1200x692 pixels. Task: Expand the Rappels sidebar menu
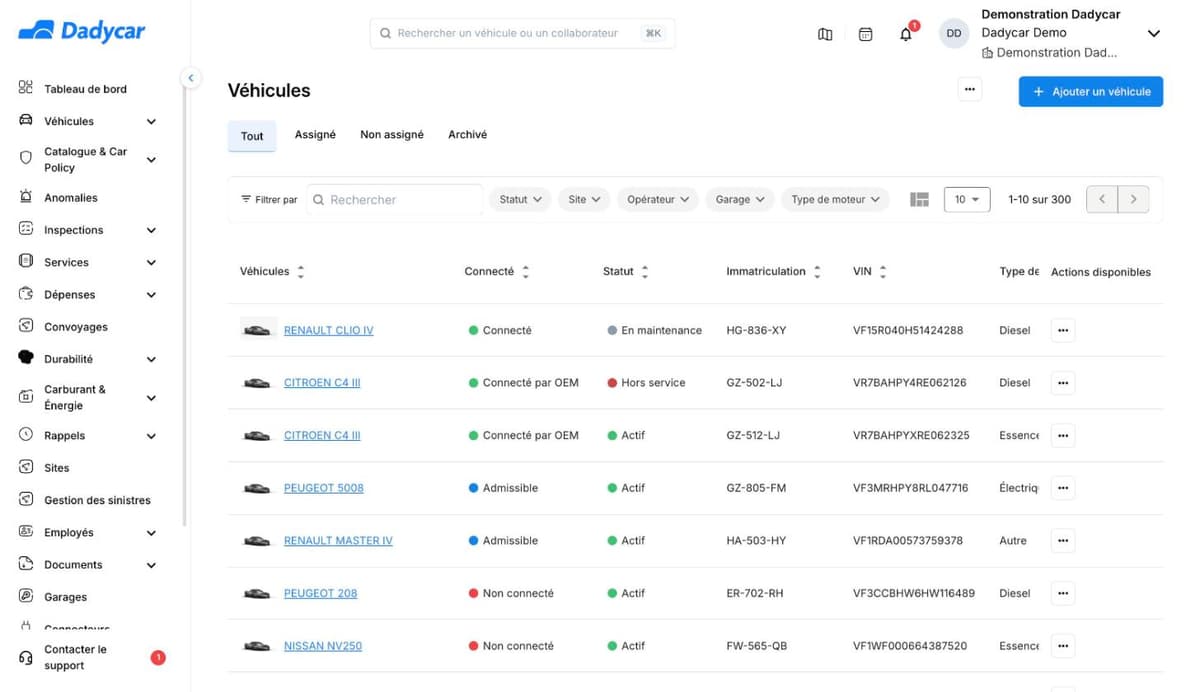[151, 436]
